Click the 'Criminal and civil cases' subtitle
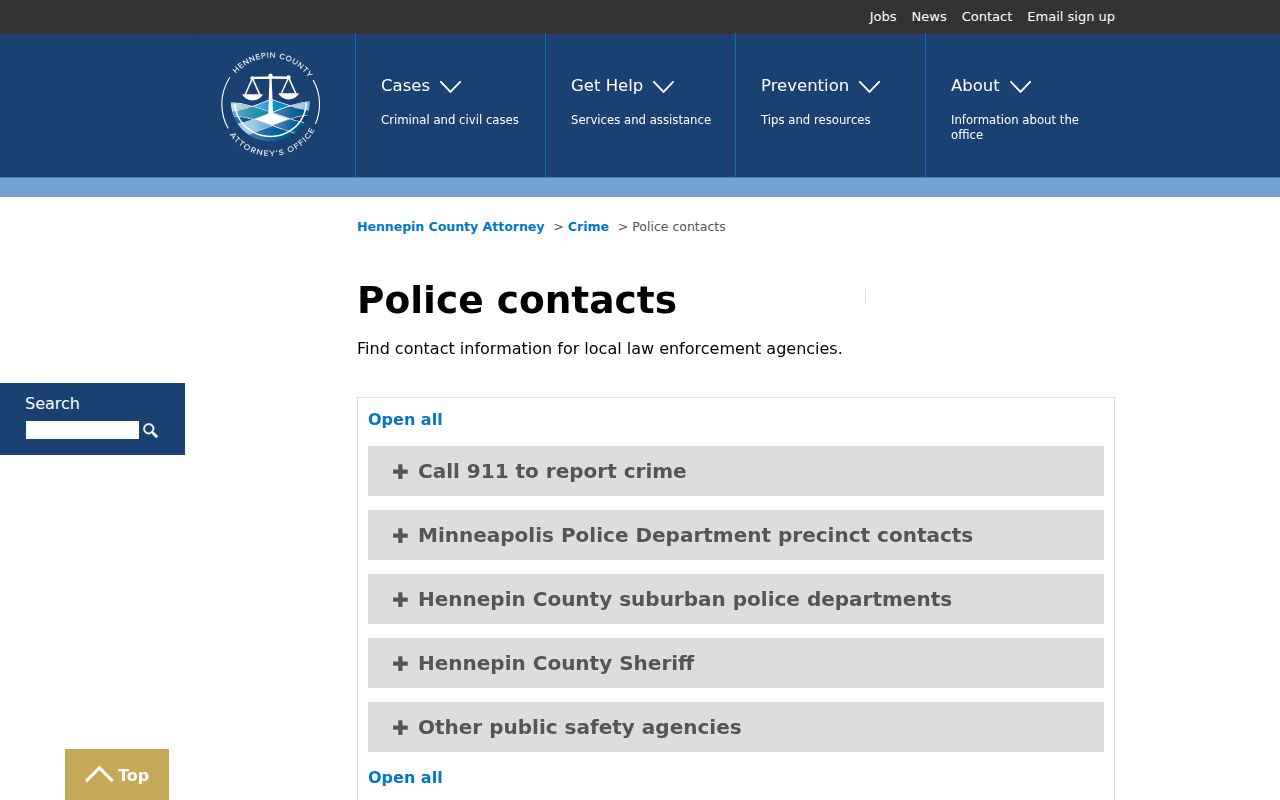Viewport: 1280px width, 800px height. 450,120
